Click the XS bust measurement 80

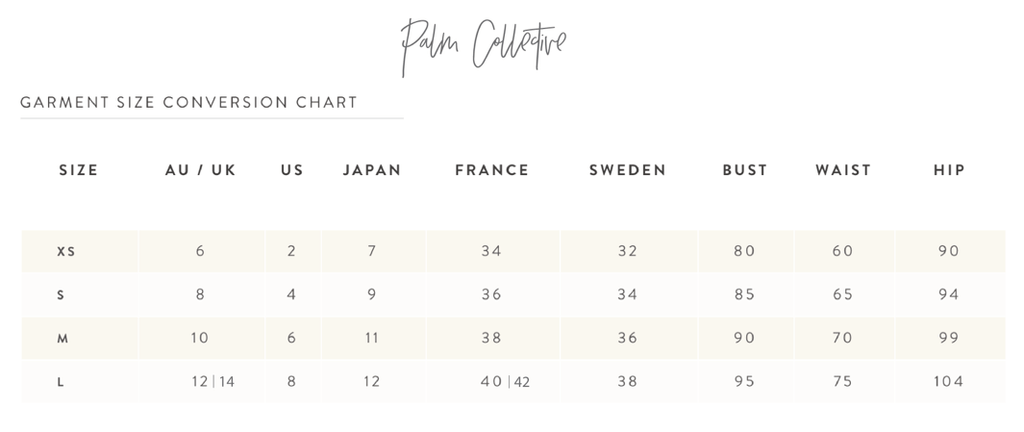(744, 251)
